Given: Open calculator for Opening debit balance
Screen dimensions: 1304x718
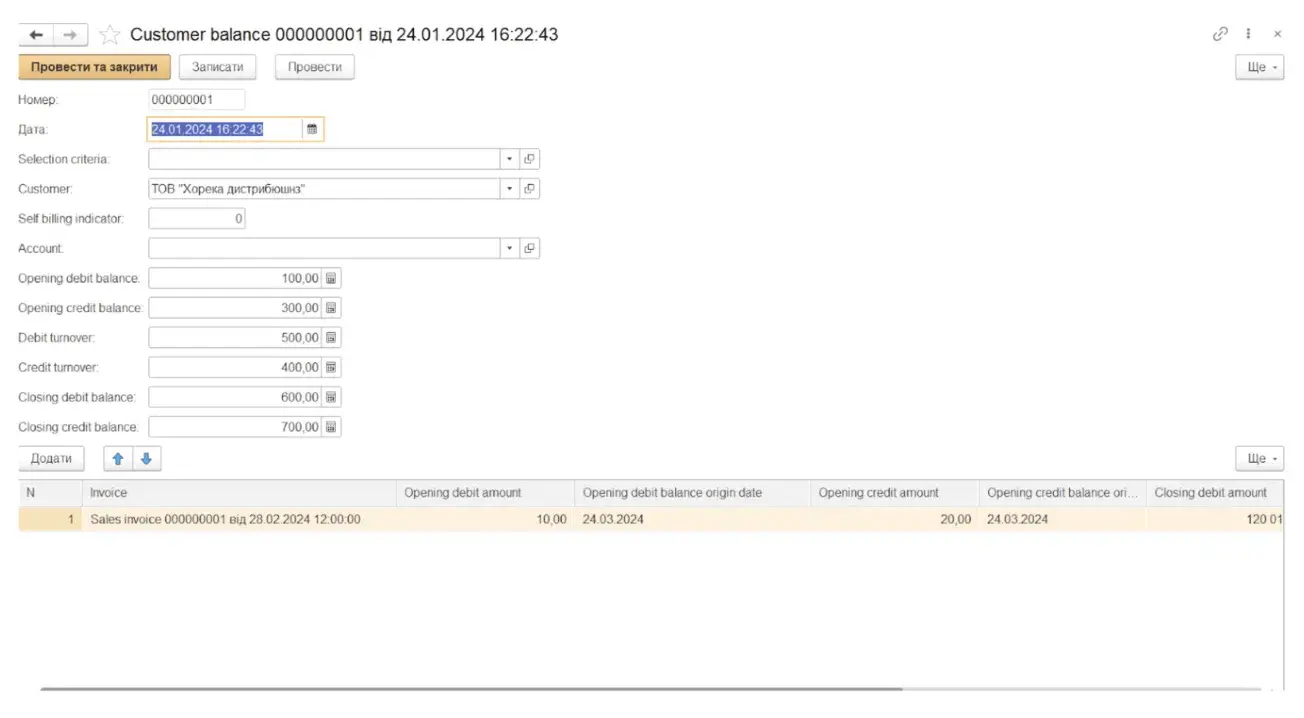Looking at the screenshot, I should point(332,278).
